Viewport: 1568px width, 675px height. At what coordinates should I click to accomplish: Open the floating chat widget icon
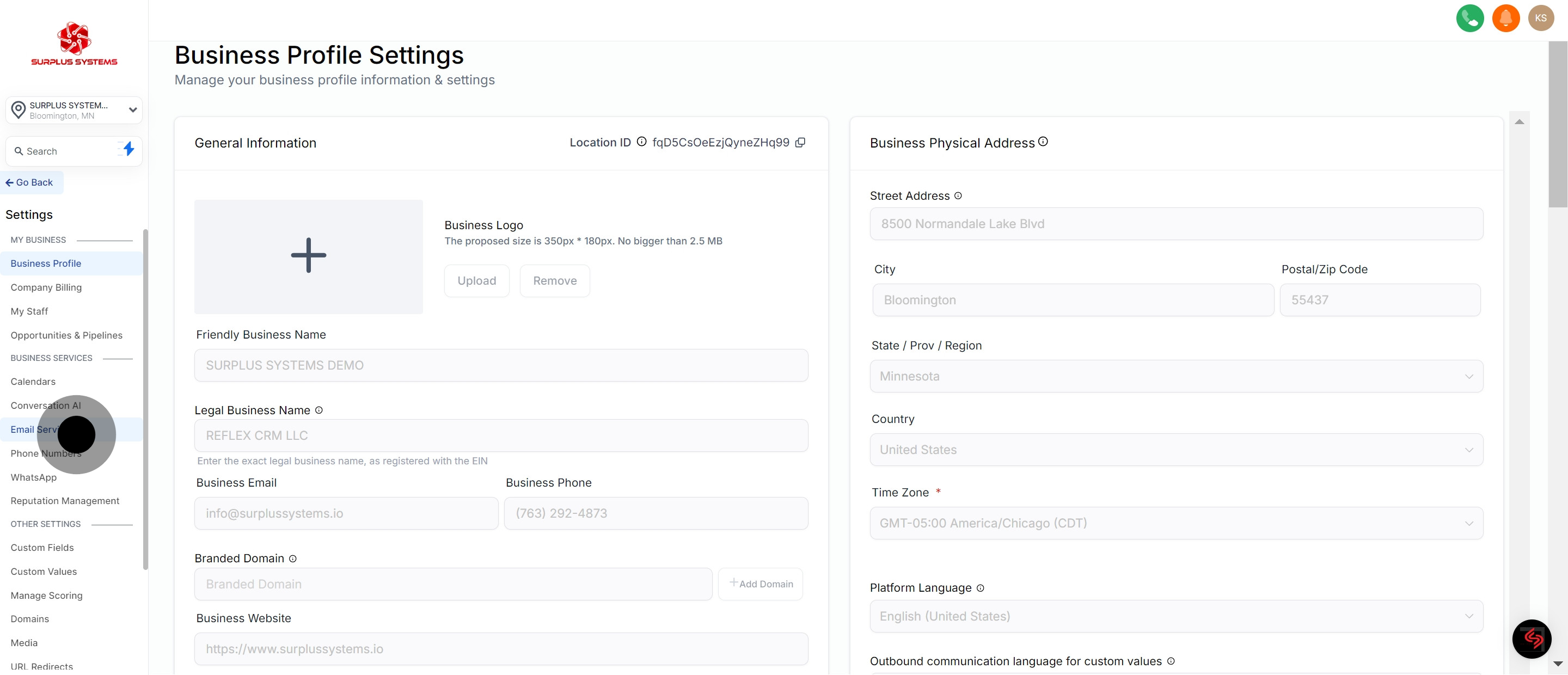click(1532, 639)
